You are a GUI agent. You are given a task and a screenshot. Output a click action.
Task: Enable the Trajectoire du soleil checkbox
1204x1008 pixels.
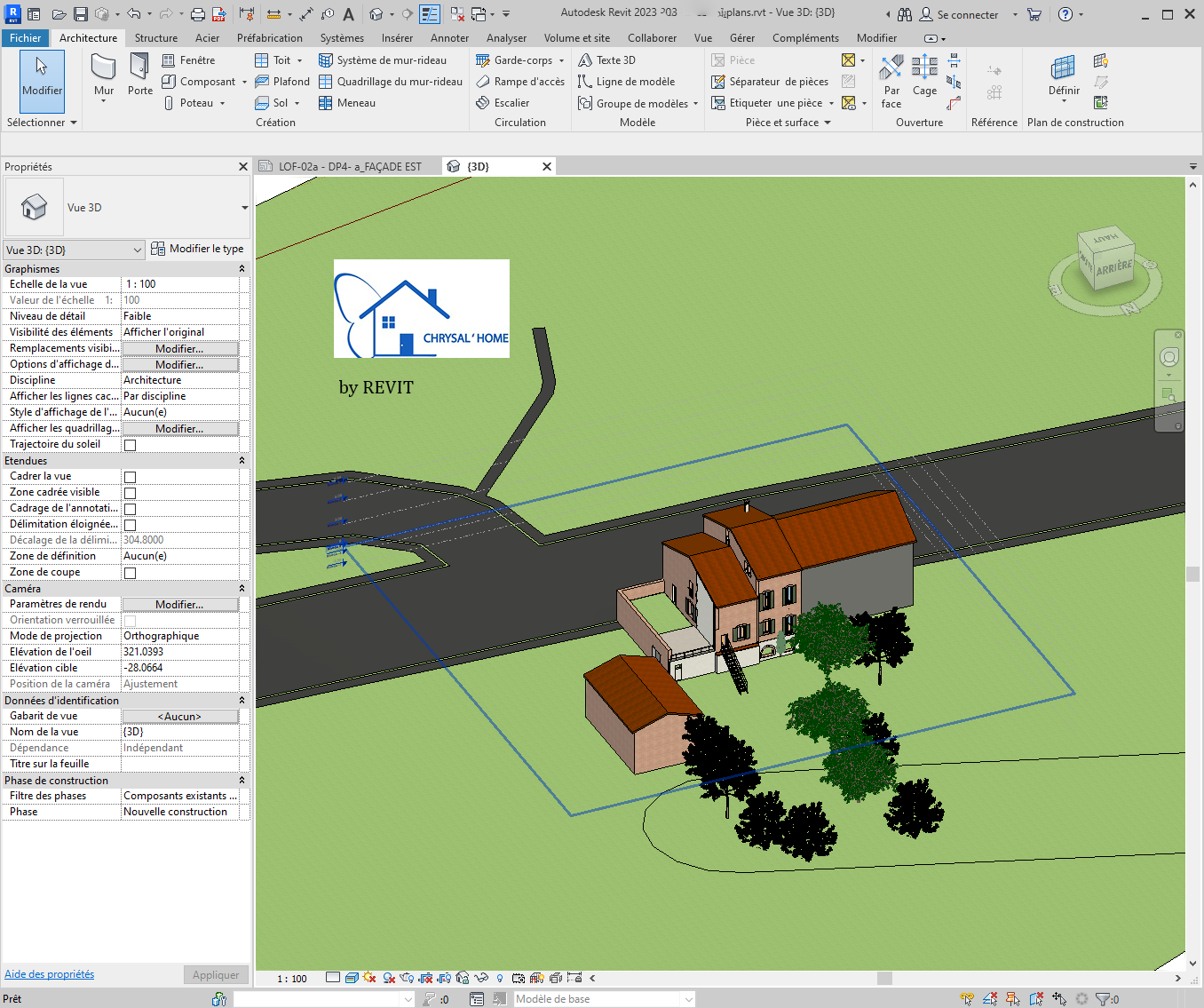tap(131, 445)
